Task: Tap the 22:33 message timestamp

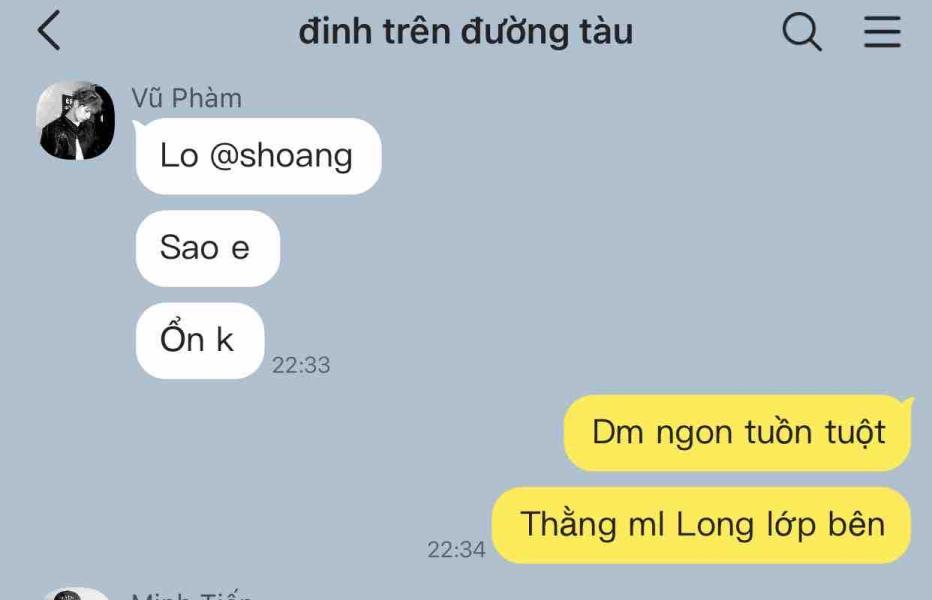Action: (301, 365)
